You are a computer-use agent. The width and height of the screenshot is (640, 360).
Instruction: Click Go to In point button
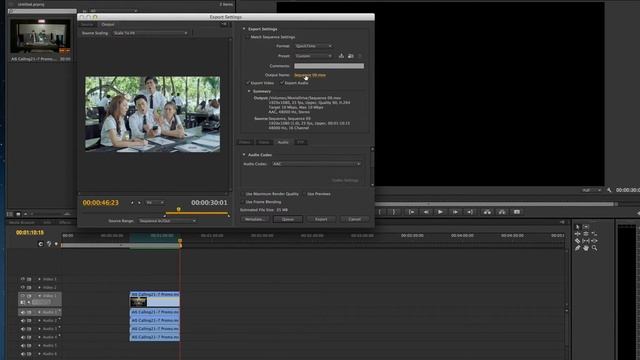411,212
